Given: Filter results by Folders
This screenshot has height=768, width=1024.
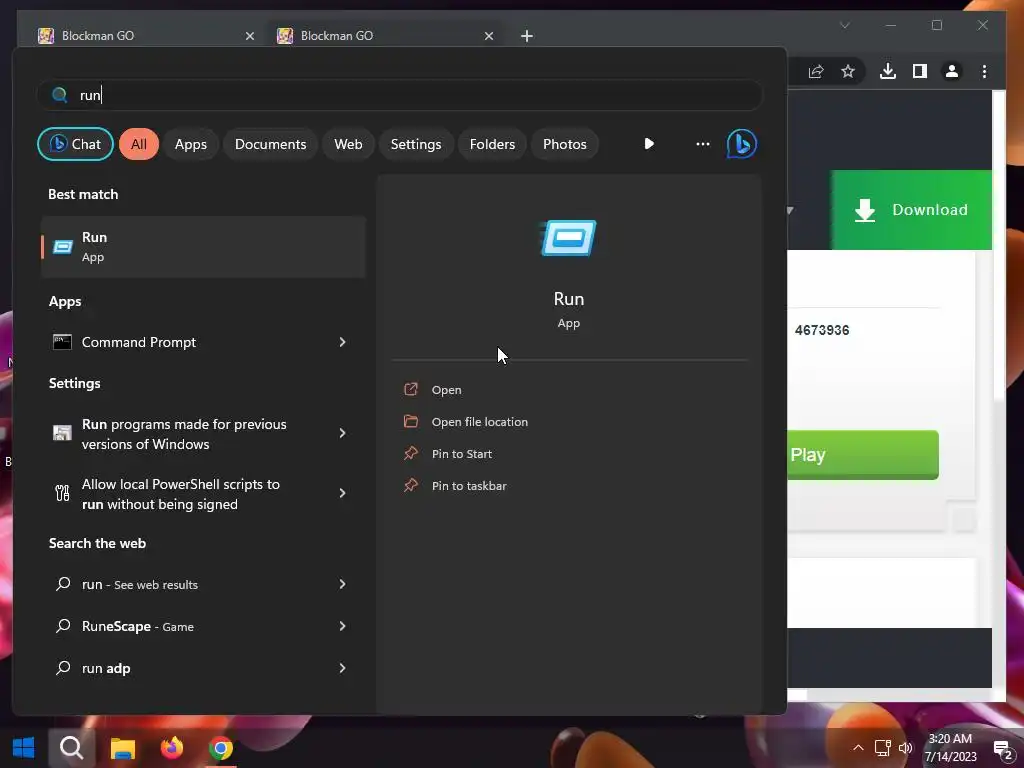Looking at the screenshot, I should tap(492, 144).
